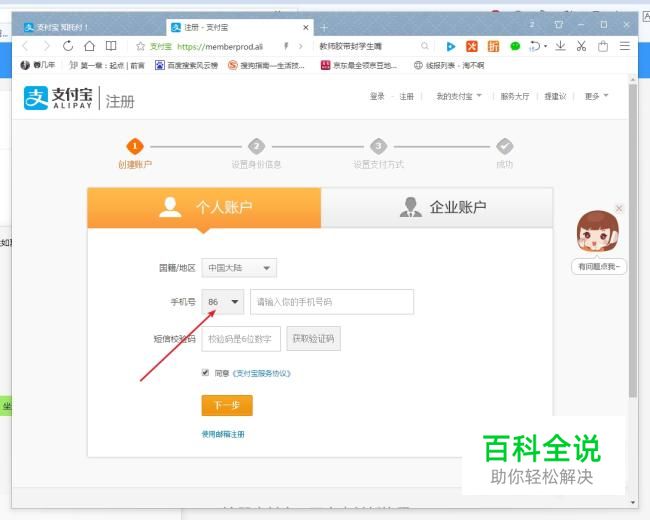
Task: Go back with the browser back arrow
Action: click(x=25, y=46)
